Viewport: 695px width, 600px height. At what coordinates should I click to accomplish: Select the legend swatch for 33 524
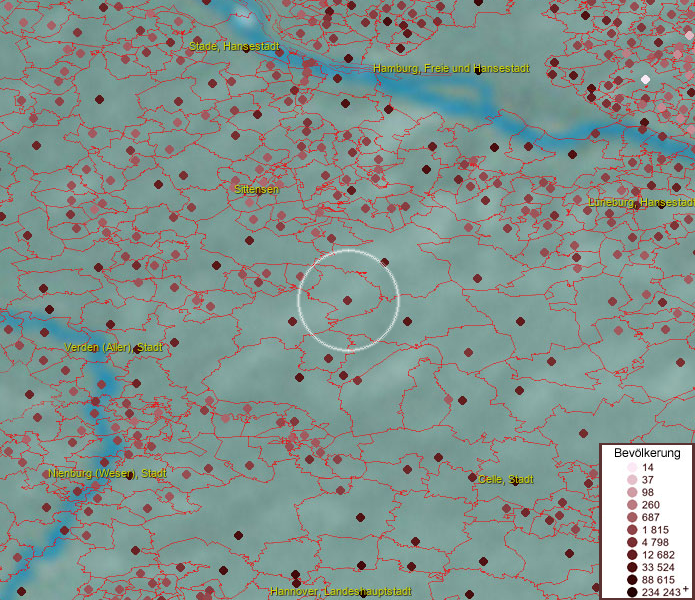(632, 567)
